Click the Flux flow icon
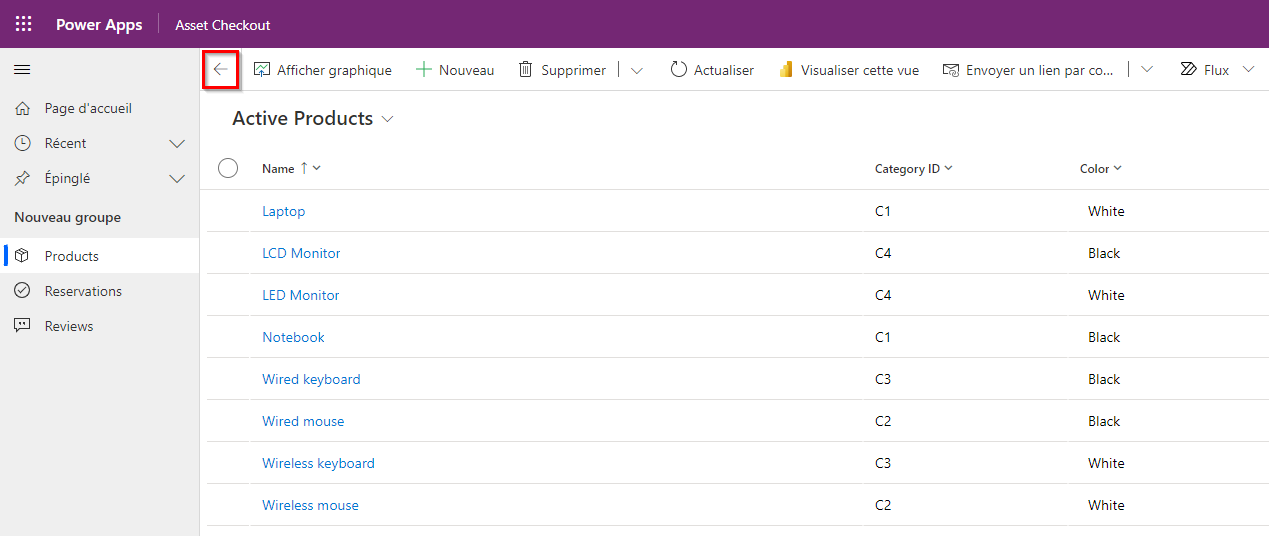1269x536 pixels. point(1188,70)
